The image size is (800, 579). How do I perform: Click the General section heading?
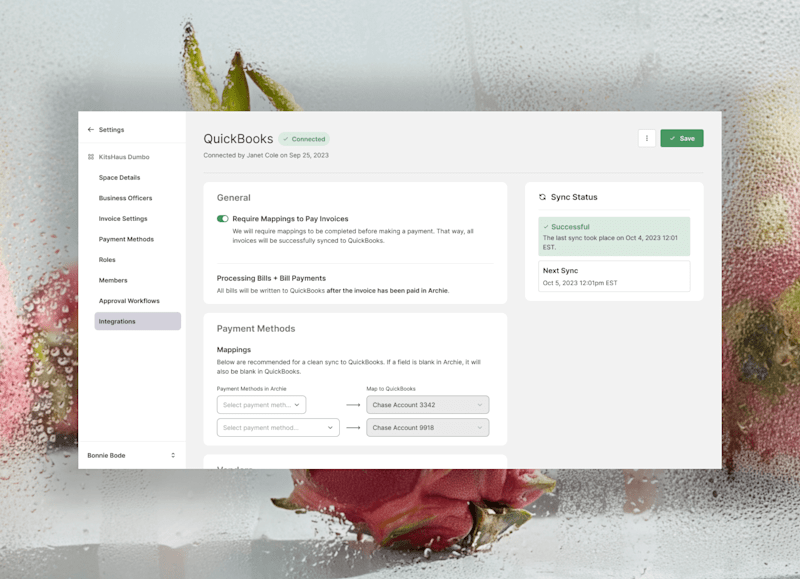[x=234, y=198]
